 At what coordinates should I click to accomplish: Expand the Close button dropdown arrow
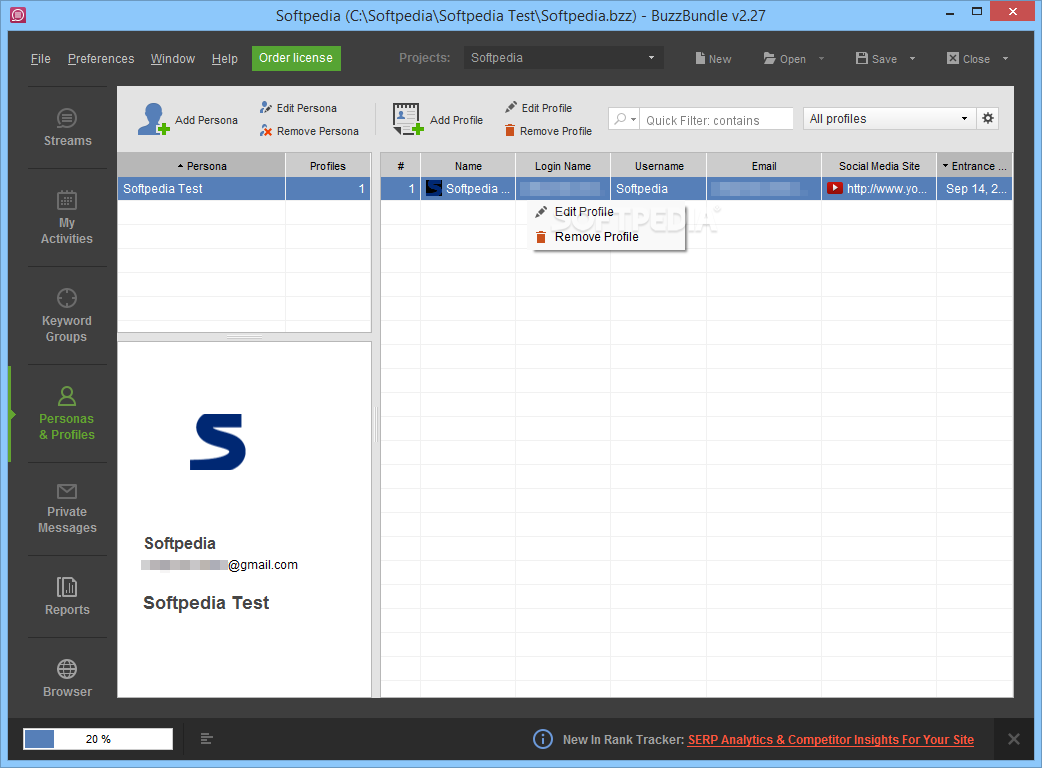(x=1005, y=58)
